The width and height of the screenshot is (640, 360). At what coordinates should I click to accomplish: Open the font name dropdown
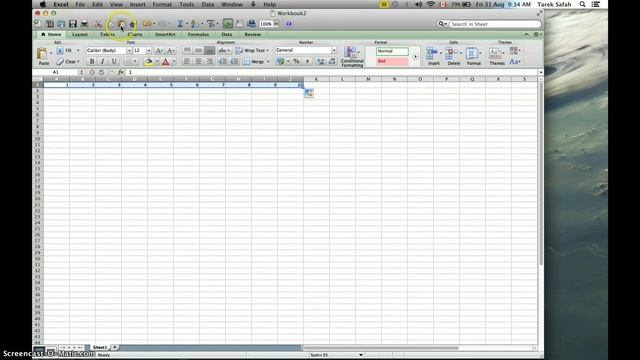[x=129, y=51]
